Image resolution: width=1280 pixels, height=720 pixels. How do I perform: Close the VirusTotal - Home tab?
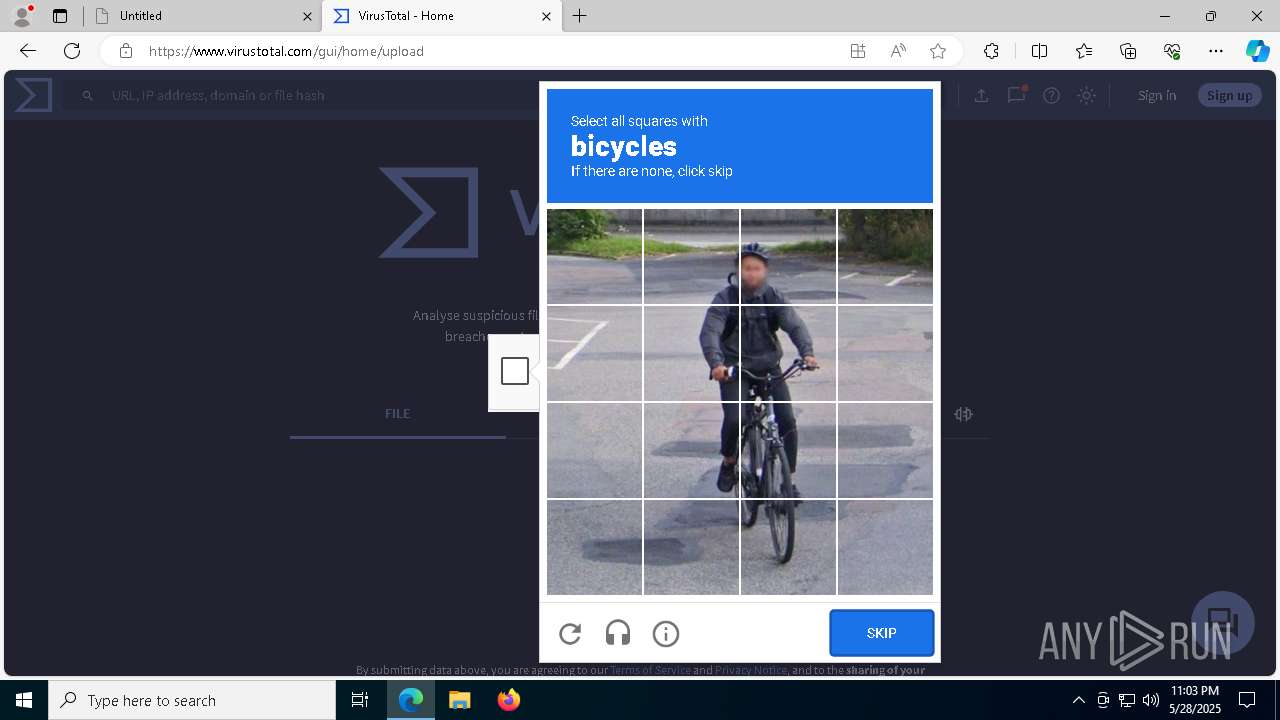(546, 16)
